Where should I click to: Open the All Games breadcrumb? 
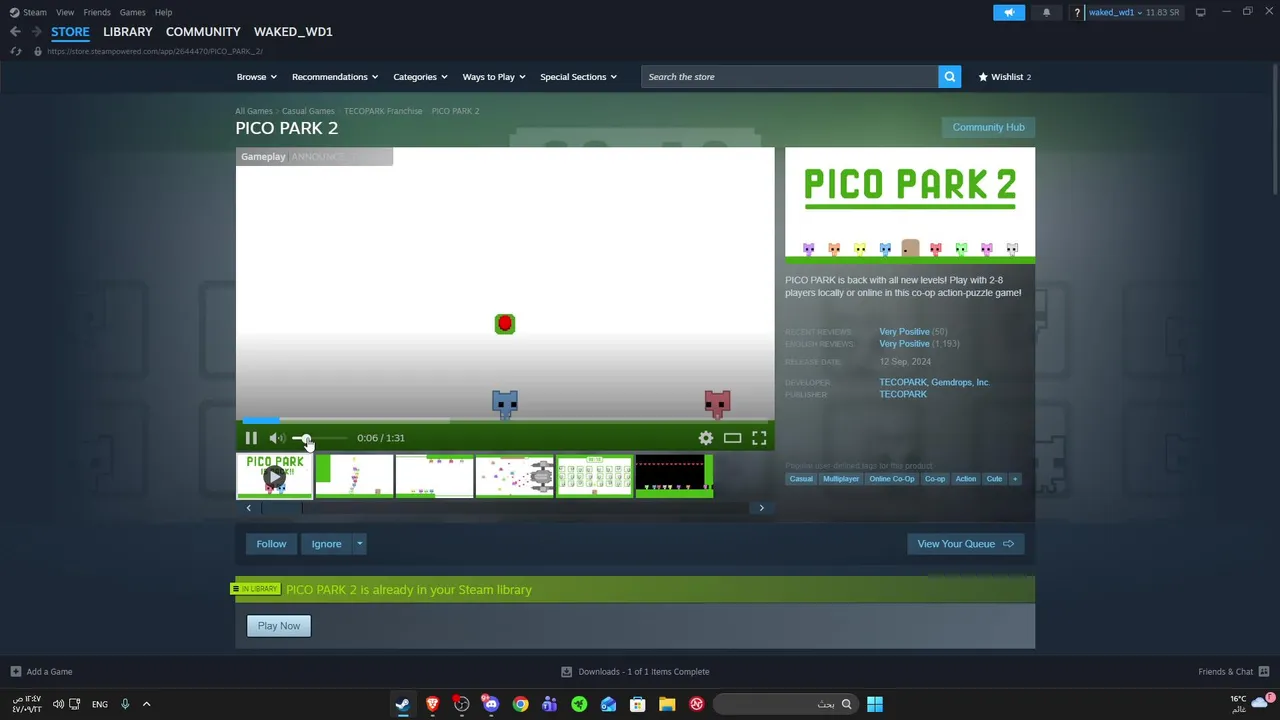[254, 111]
